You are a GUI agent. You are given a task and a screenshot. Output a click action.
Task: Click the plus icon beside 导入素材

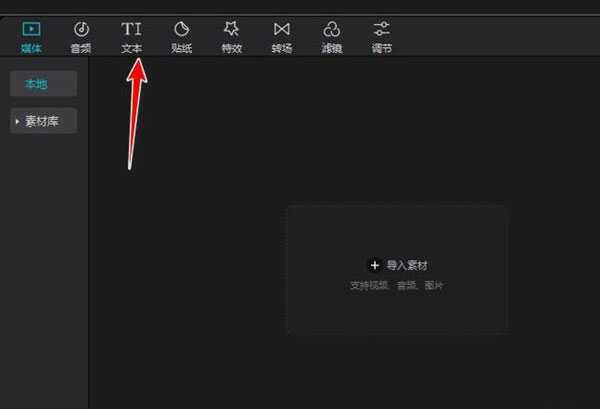[x=375, y=265]
